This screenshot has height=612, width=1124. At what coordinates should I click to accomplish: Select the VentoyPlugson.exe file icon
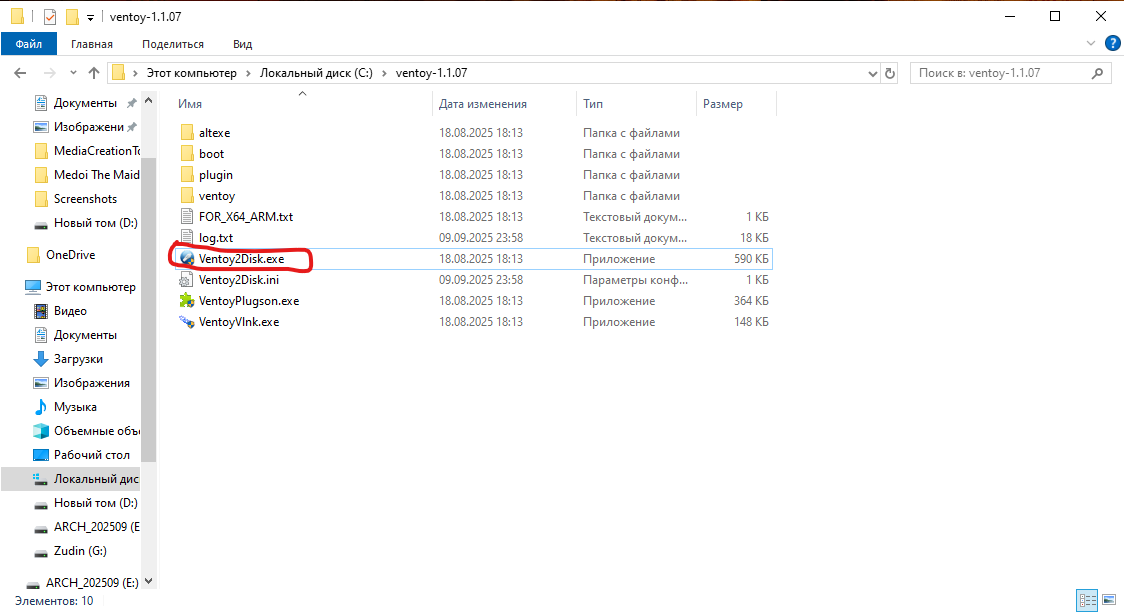pyautogui.click(x=186, y=301)
